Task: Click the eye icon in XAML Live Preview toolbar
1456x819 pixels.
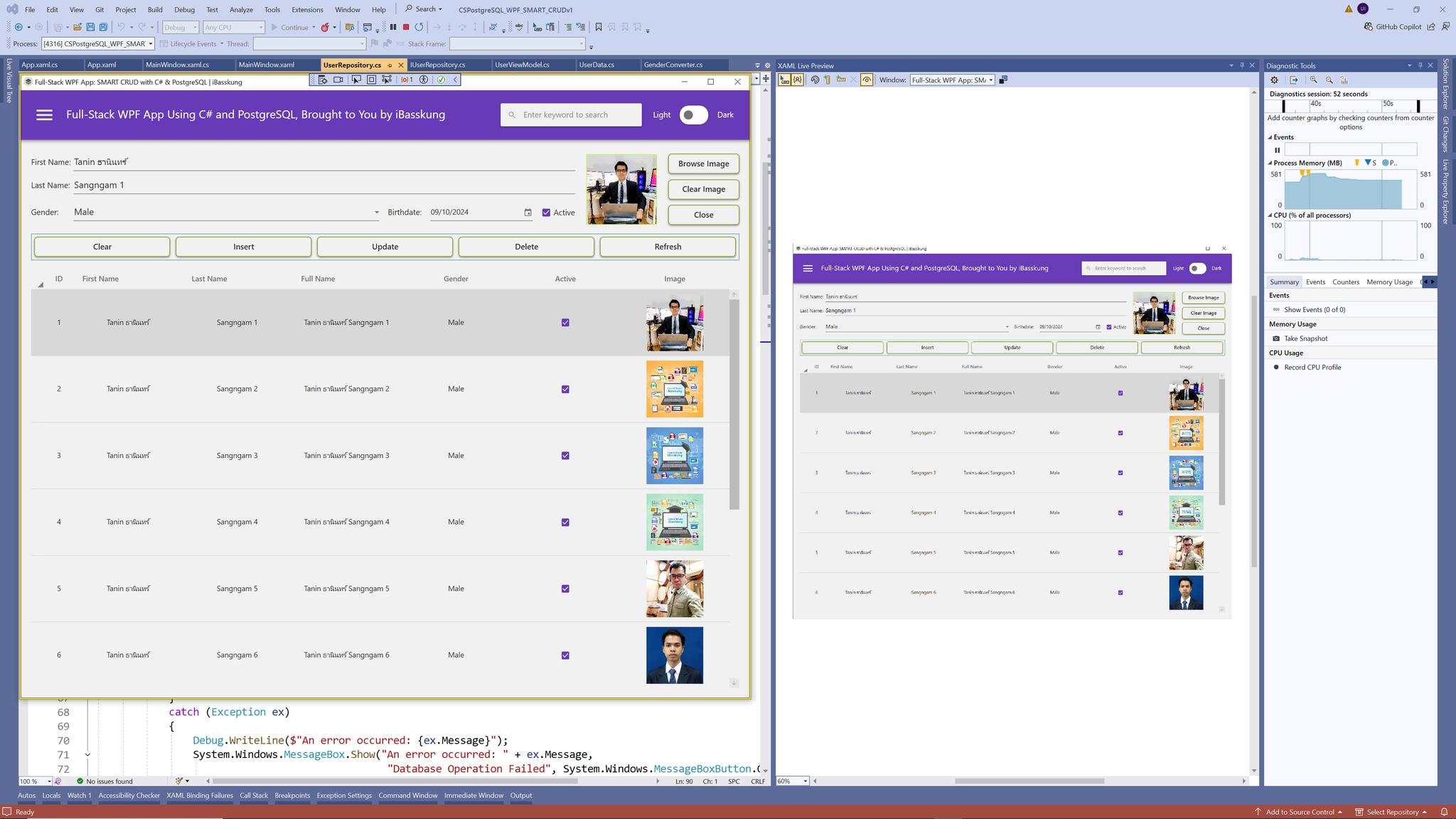Action: (867, 80)
